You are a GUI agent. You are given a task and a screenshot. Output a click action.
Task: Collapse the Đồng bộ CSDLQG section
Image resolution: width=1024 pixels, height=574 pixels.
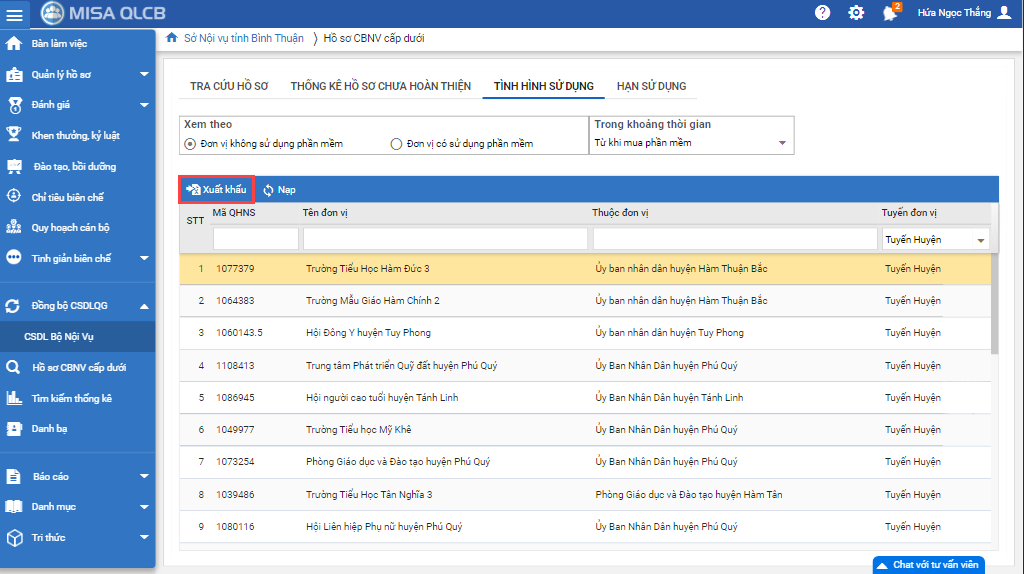pos(144,306)
